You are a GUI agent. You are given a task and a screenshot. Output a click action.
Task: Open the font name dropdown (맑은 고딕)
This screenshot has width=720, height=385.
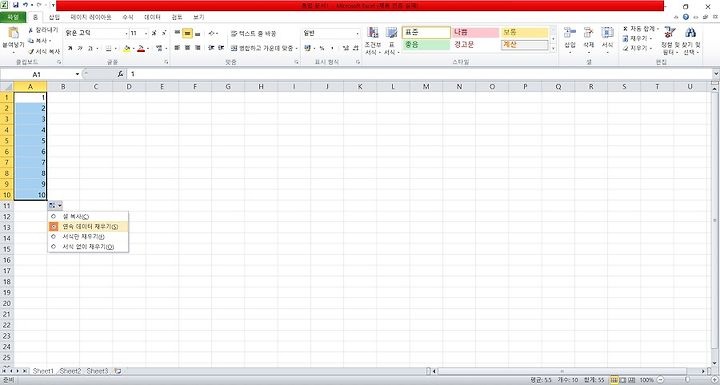point(126,34)
